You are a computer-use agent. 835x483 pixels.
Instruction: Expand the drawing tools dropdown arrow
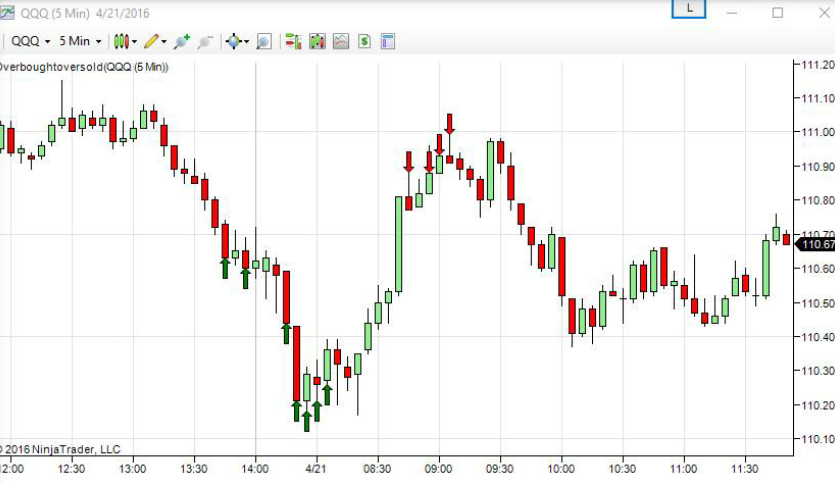[x=163, y=42]
